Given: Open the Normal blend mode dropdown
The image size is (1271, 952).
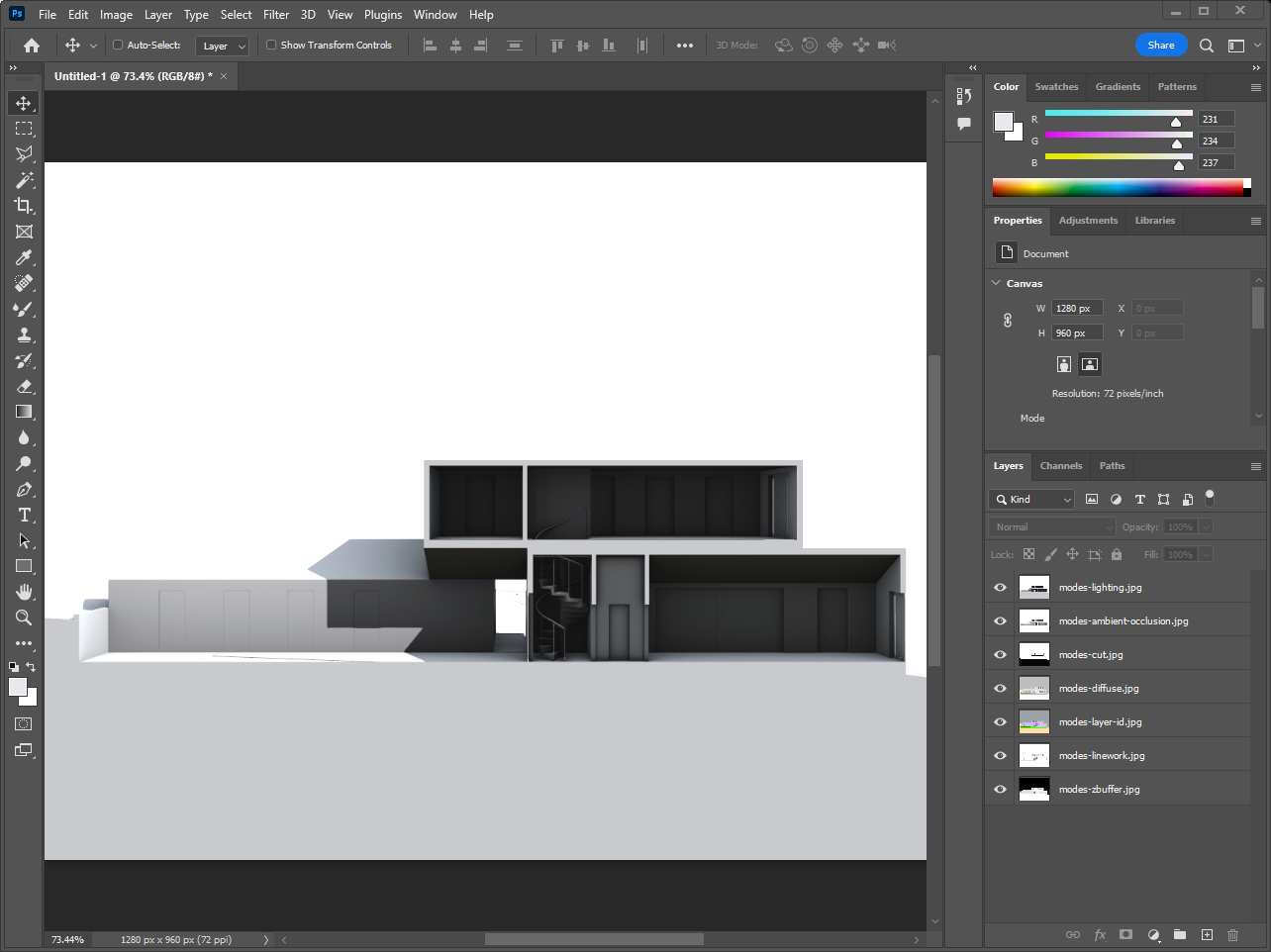Looking at the screenshot, I should point(1051,527).
